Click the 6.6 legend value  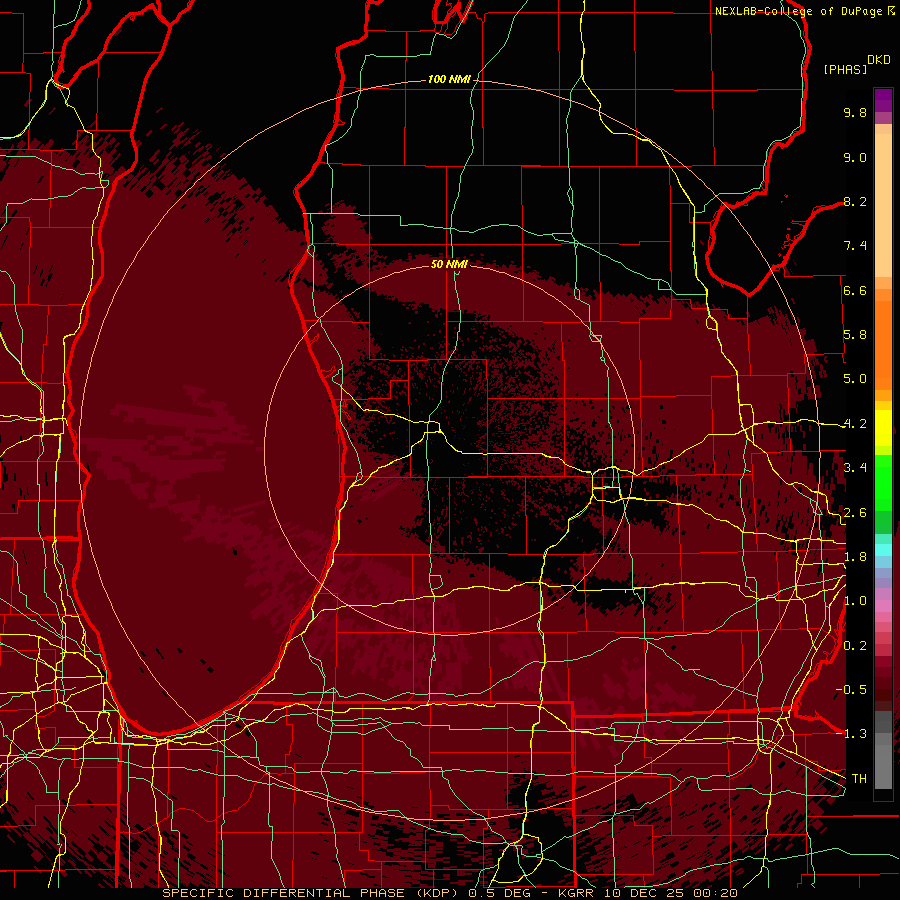[855, 290]
